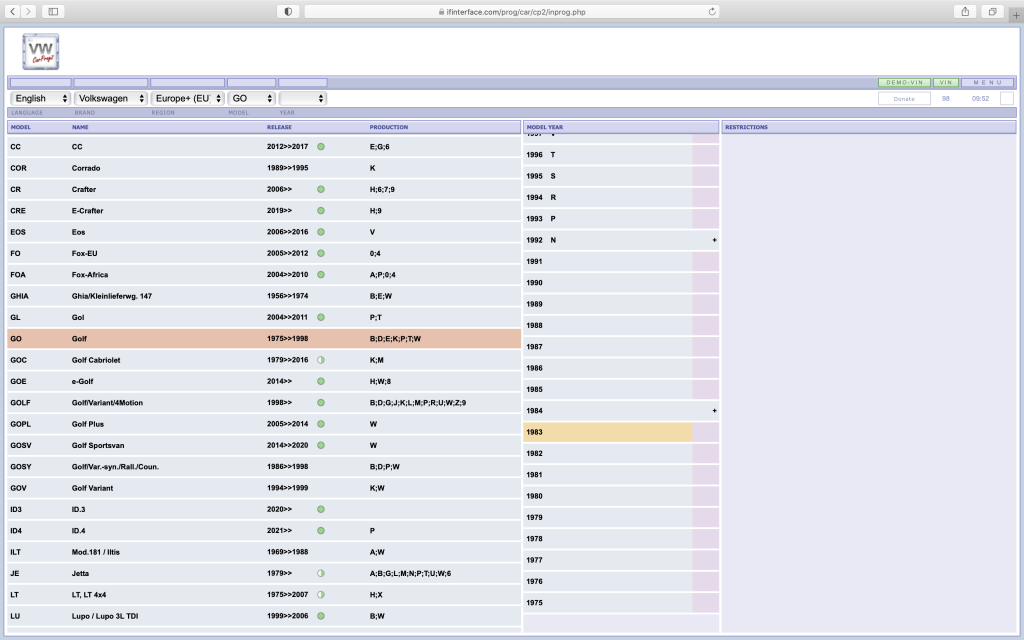This screenshot has width=1024, height=640.
Task: Click half-filled dot for Golf Cabriolet
Action: coord(321,360)
